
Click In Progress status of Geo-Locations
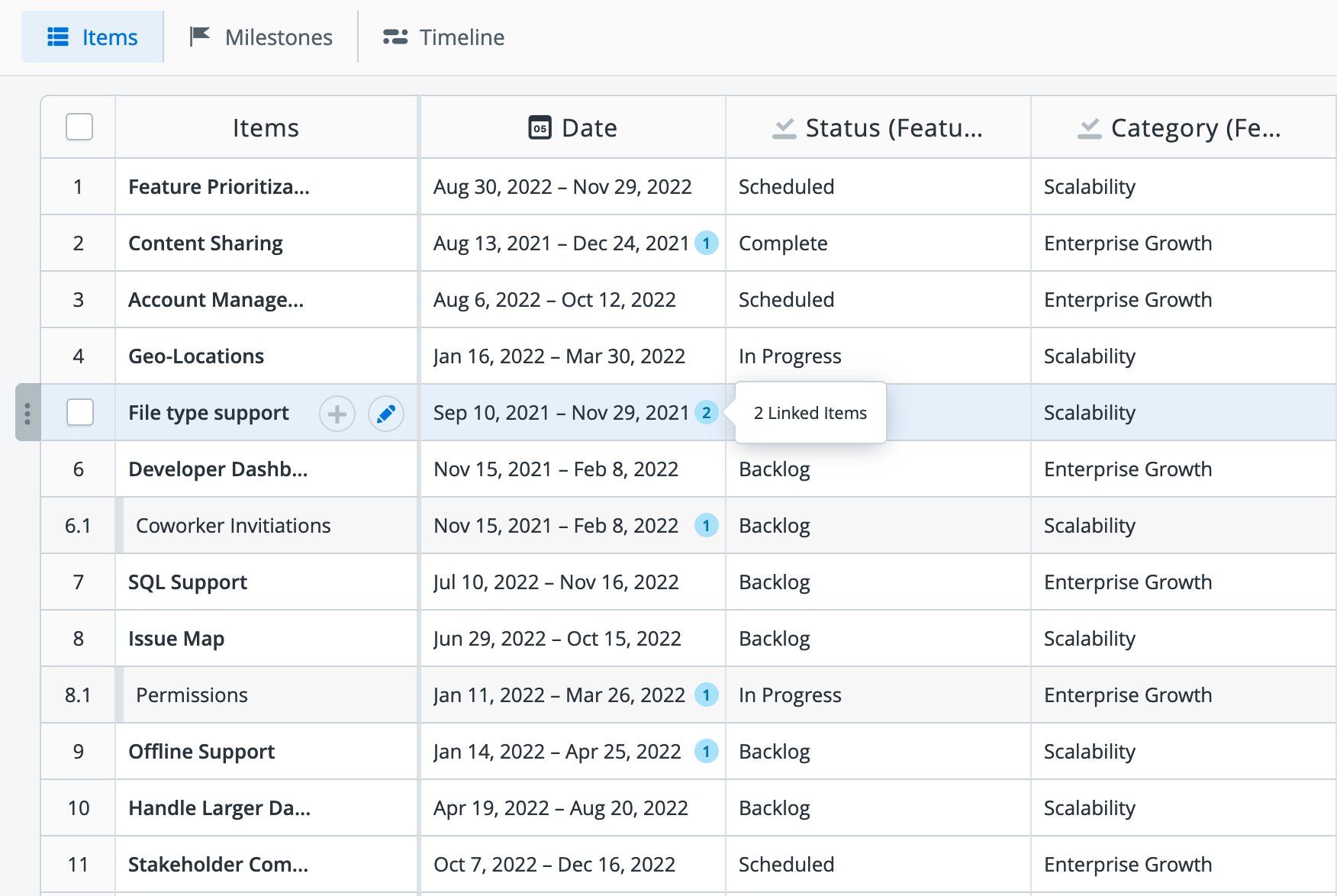click(790, 356)
